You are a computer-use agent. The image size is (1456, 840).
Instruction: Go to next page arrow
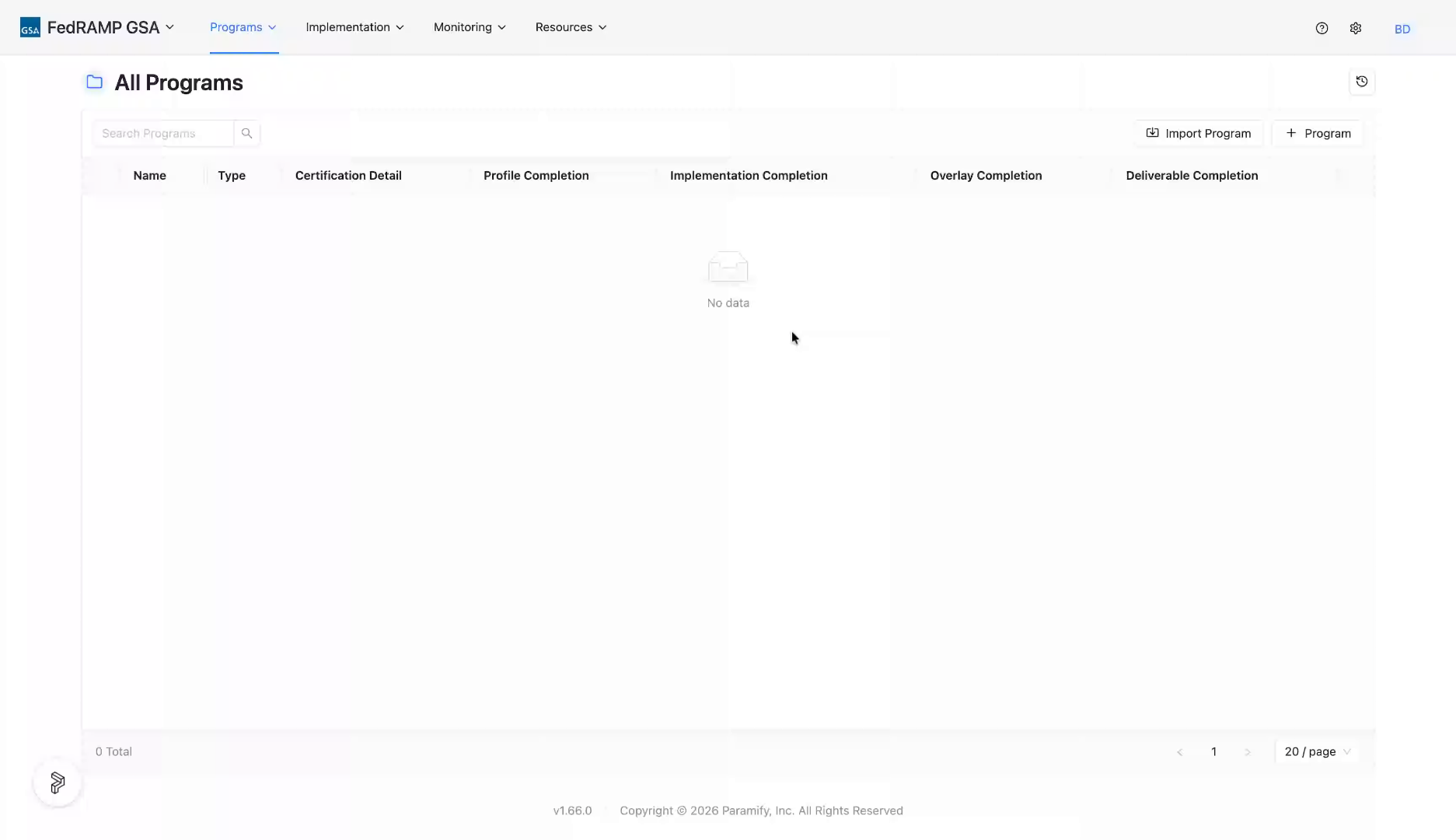[x=1248, y=752]
